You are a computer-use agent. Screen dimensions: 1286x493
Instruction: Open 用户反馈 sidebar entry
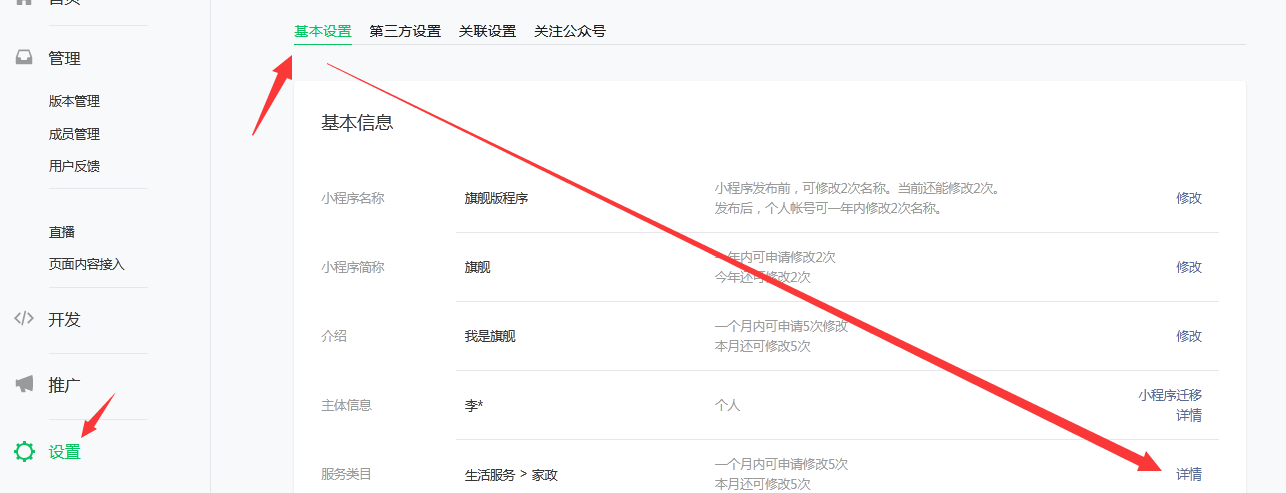74,166
